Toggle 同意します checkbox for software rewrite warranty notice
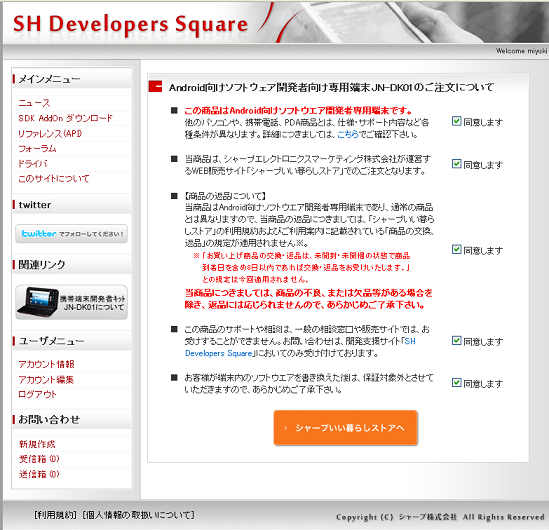The width and height of the screenshot is (549, 530). click(x=457, y=382)
